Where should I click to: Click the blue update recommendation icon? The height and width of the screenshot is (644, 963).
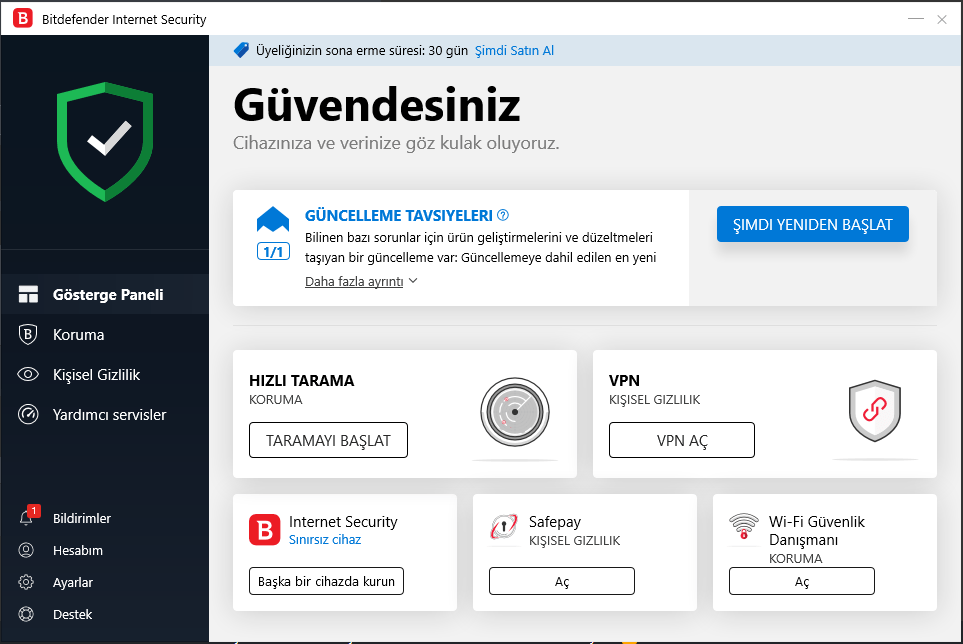(273, 220)
